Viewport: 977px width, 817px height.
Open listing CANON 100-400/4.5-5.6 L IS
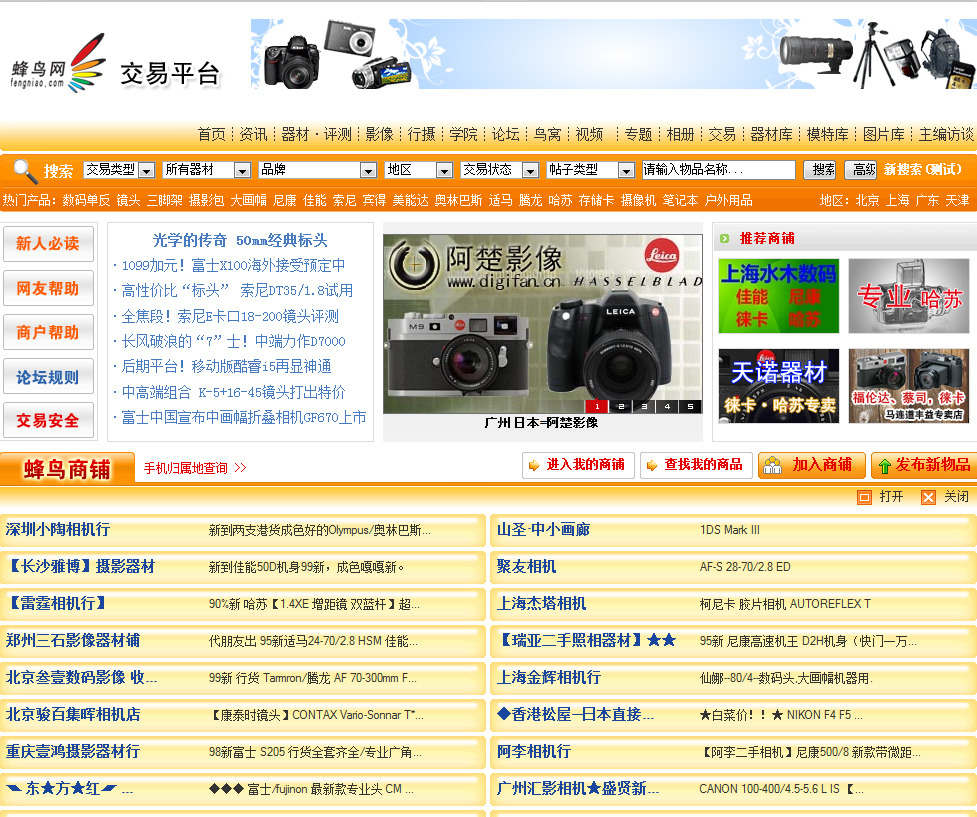(x=781, y=789)
